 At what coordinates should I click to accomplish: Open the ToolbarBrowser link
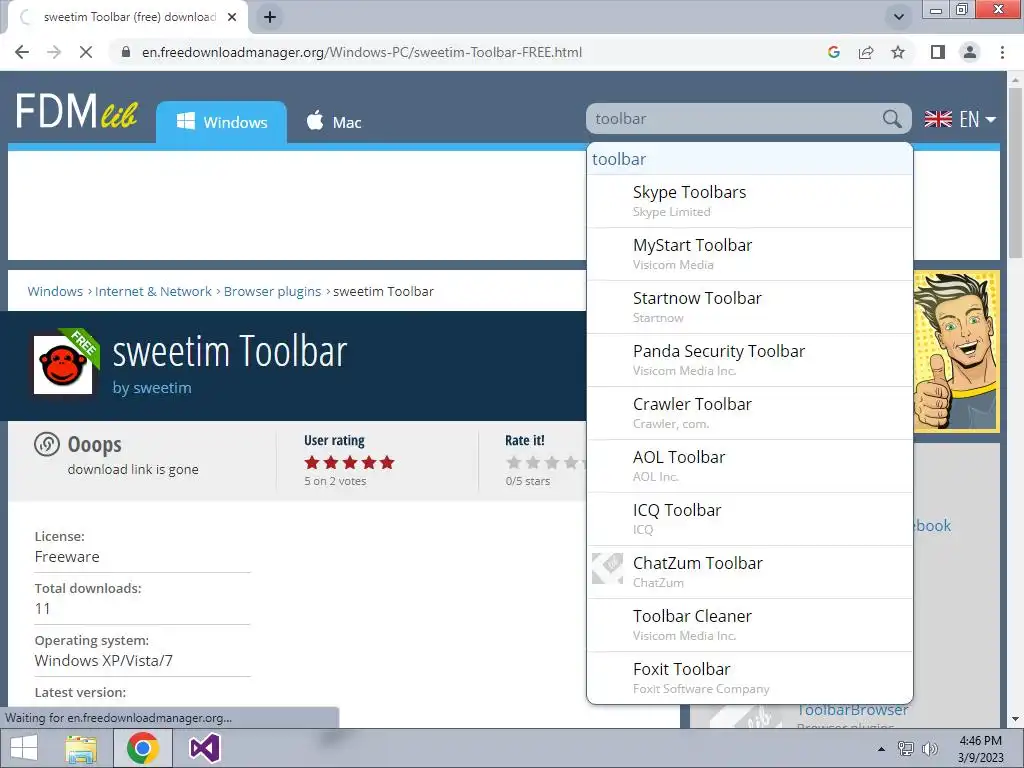click(x=852, y=710)
